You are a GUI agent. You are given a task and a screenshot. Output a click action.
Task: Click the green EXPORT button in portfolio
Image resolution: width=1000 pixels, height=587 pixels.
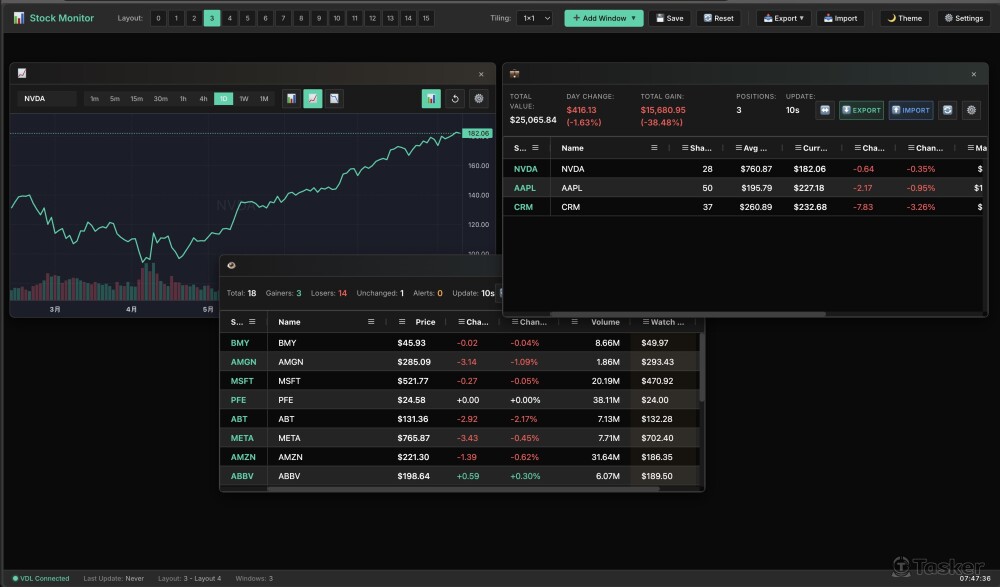point(860,110)
